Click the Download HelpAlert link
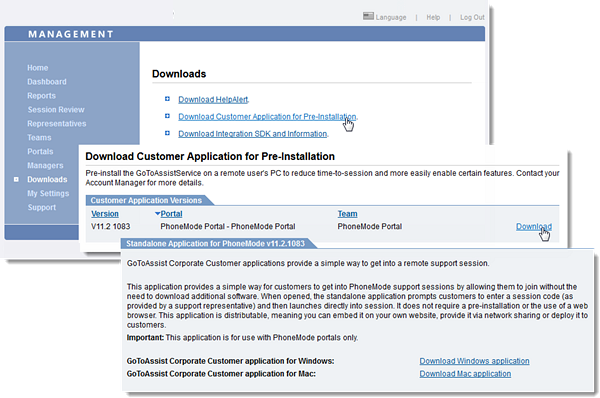 tap(214, 100)
